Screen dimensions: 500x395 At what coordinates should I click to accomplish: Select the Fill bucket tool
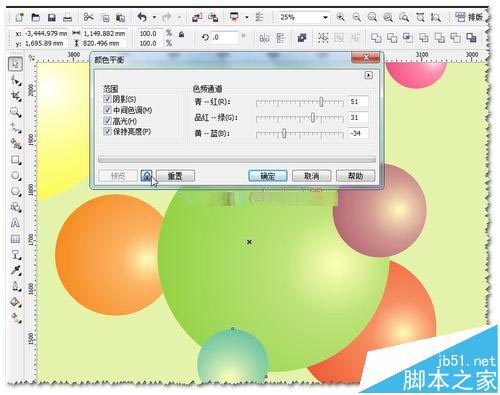pyautogui.click(x=16, y=302)
